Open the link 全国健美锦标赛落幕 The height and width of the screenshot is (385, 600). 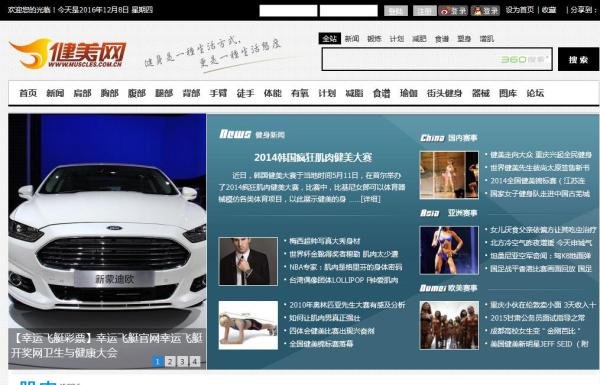coord(321,344)
